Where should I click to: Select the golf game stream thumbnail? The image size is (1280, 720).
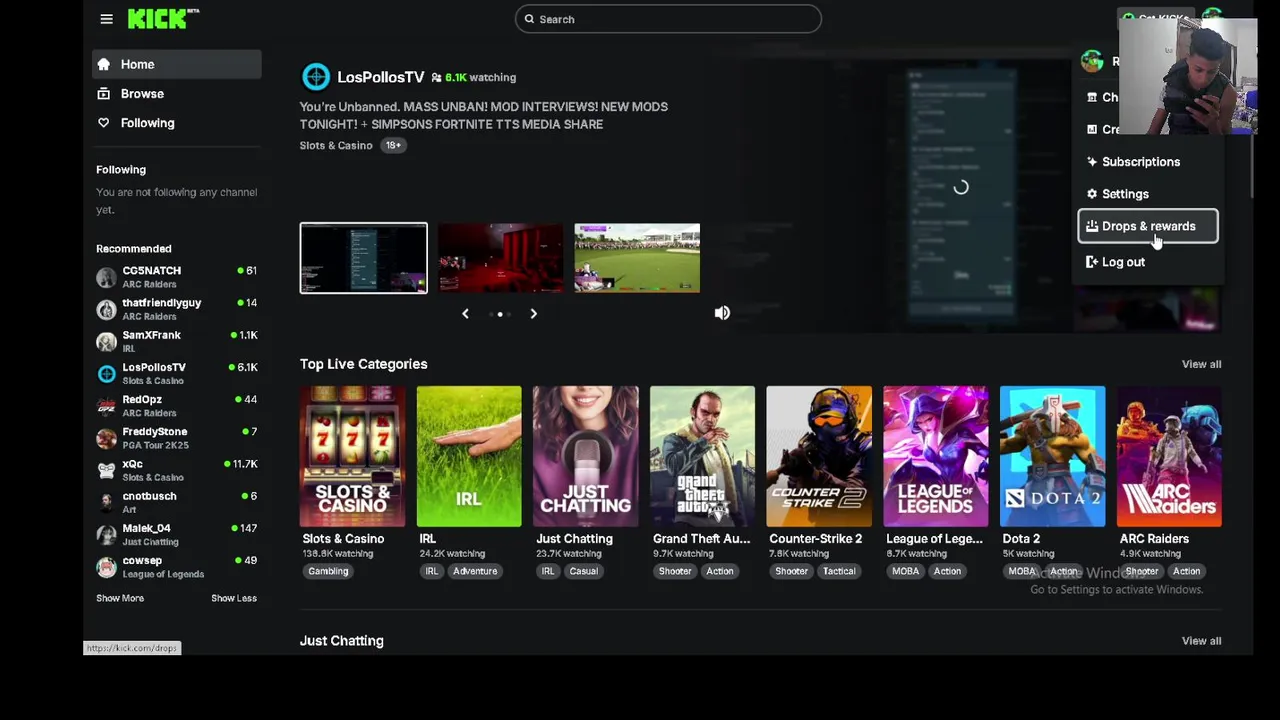click(x=637, y=258)
